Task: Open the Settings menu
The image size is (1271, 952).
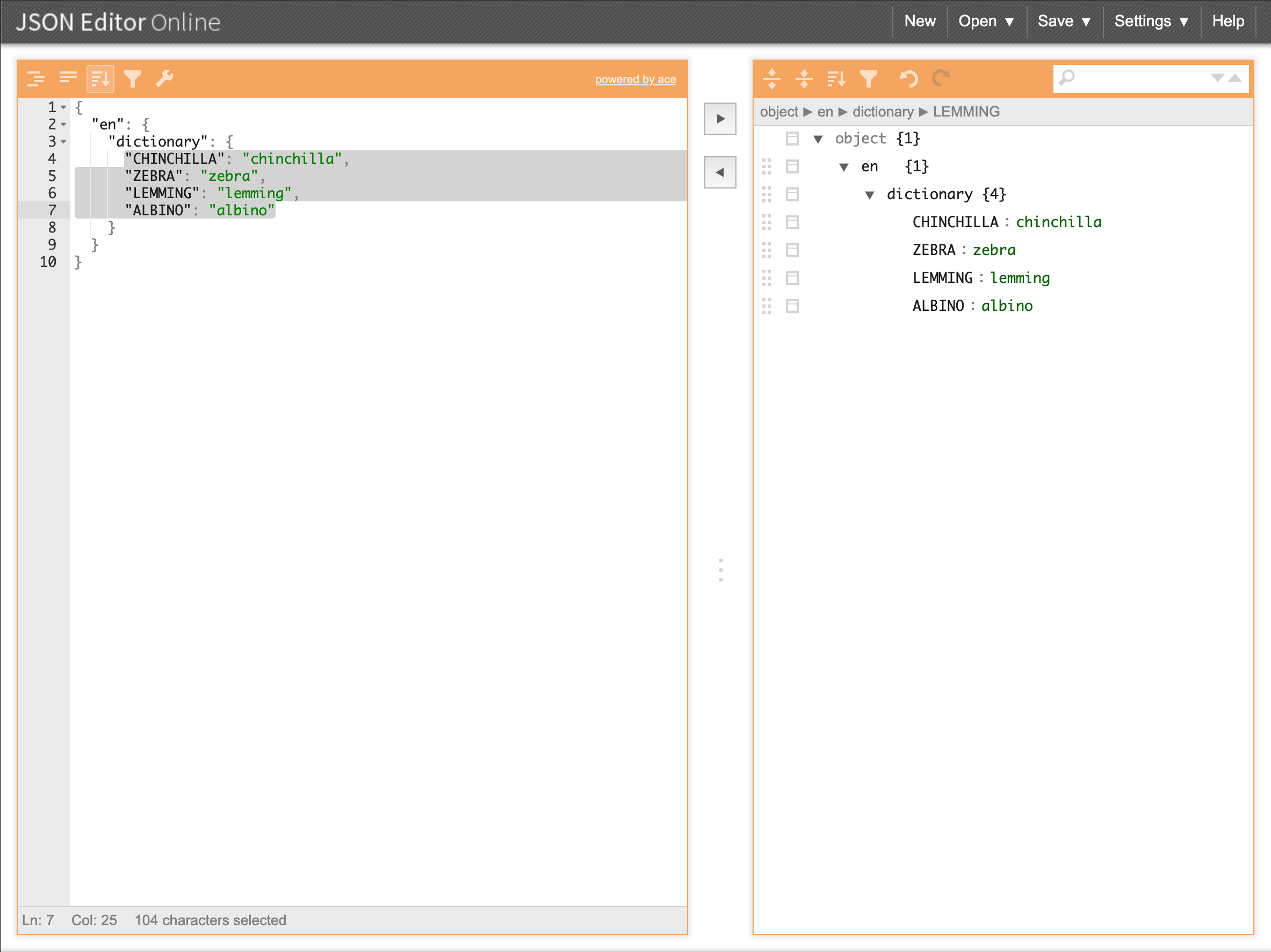Action: [x=1151, y=21]
